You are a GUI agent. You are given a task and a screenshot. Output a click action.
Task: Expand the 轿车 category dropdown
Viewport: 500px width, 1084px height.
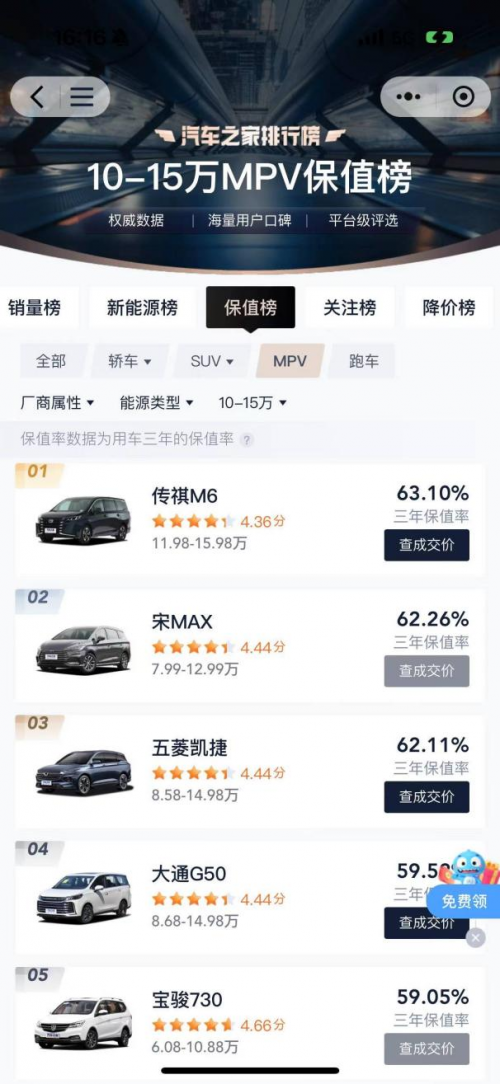point(129,361)
